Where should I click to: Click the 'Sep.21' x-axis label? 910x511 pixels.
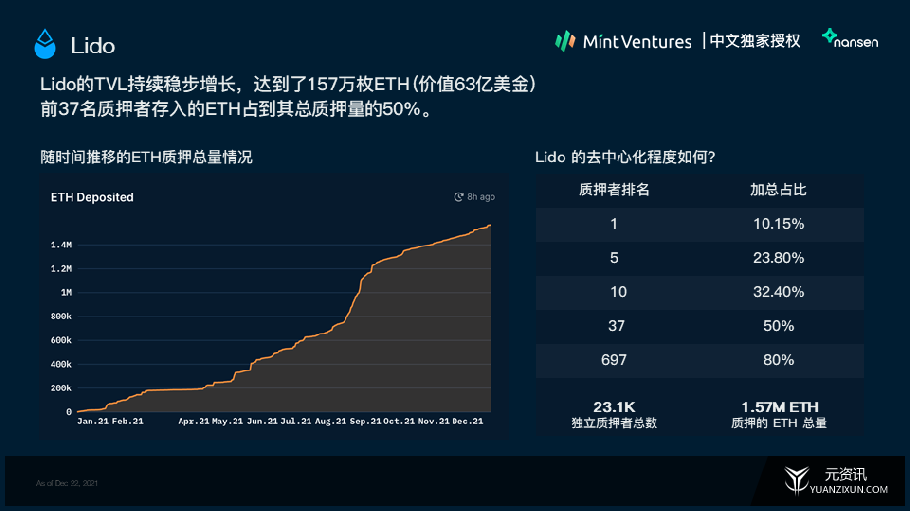365,421
